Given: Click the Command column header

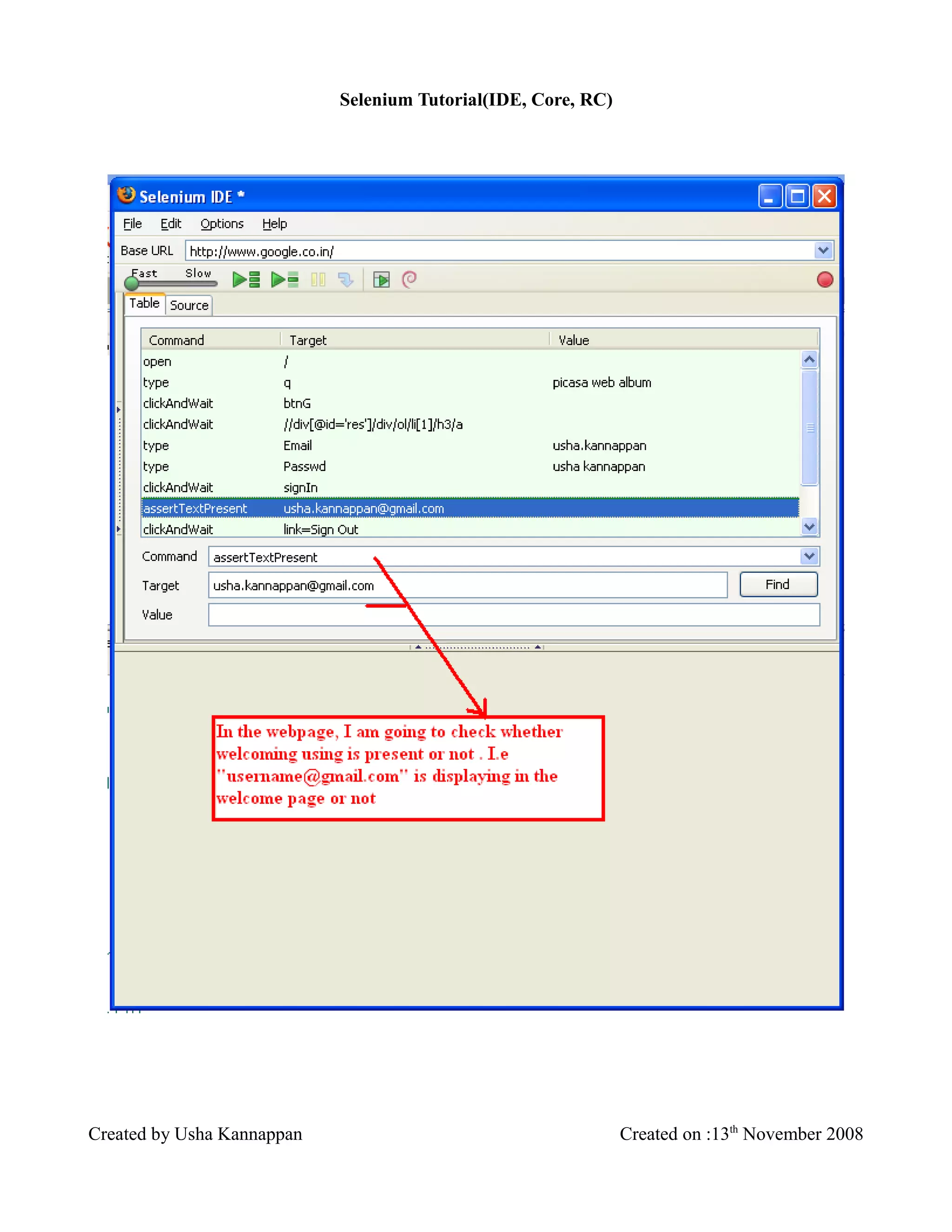Looking at the screenshot, I should coord(211,339).
